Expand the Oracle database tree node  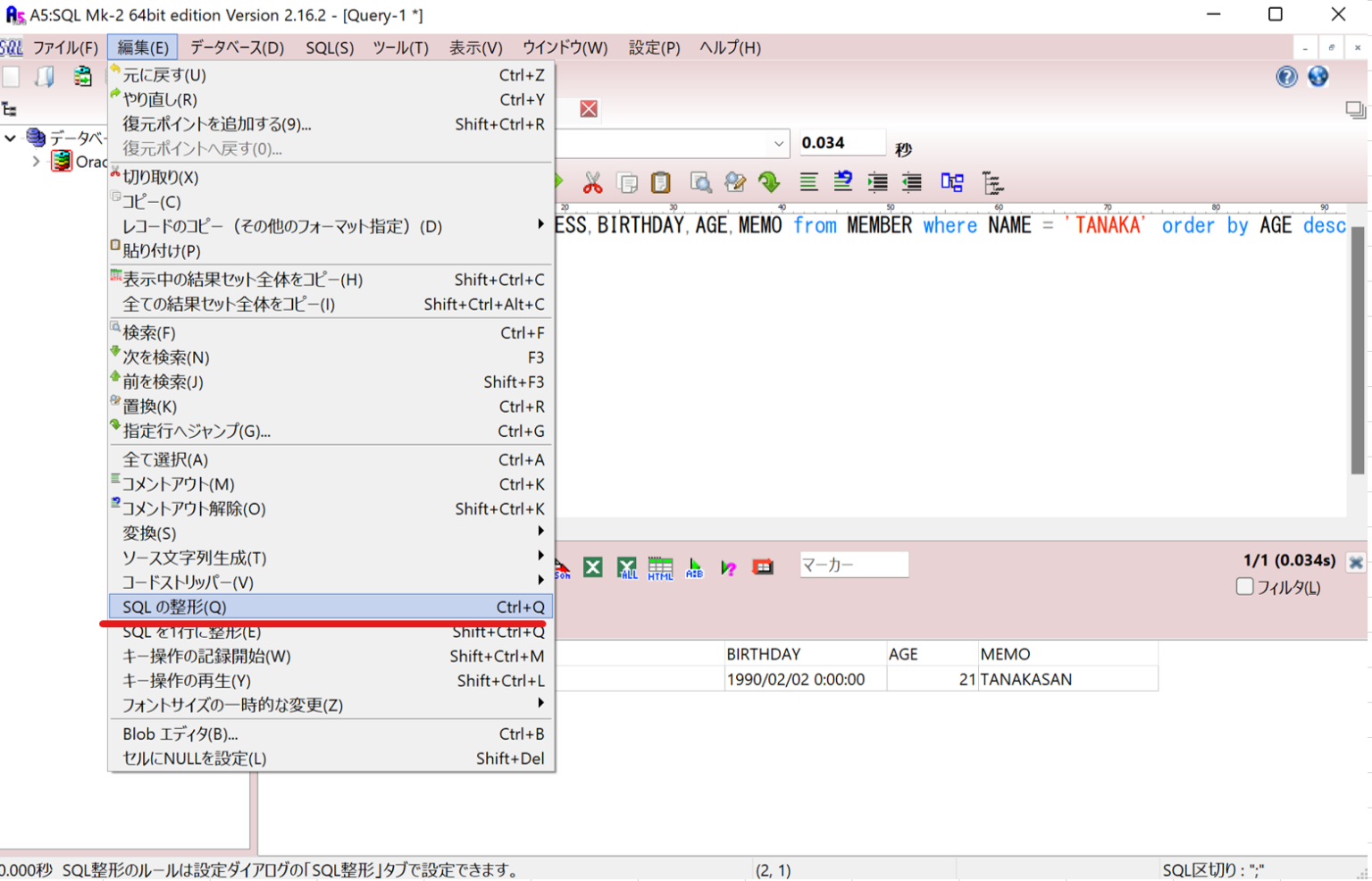tap(36, 161)
